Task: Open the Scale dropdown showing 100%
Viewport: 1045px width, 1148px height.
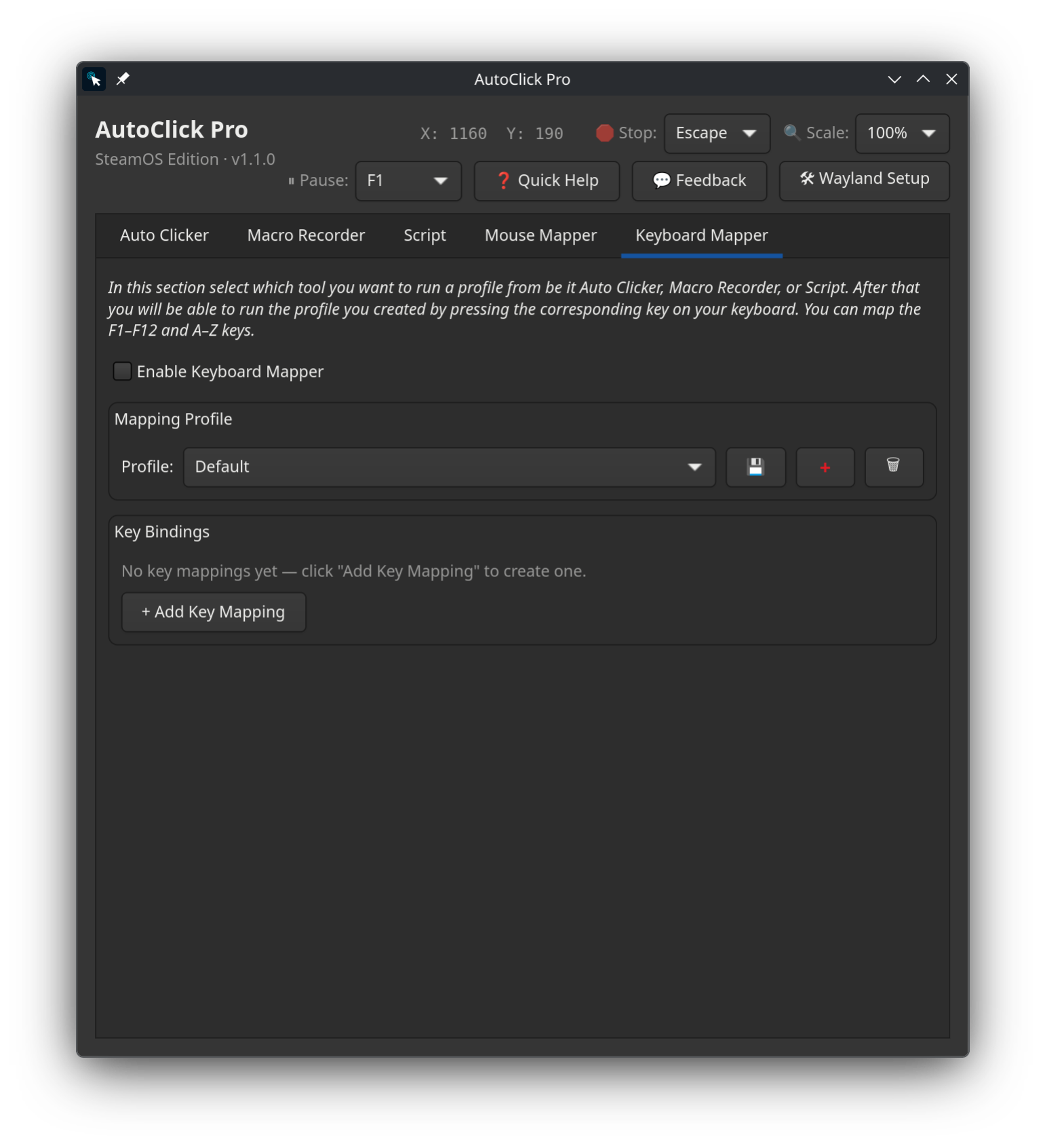Action: click(x=902, y=134)
